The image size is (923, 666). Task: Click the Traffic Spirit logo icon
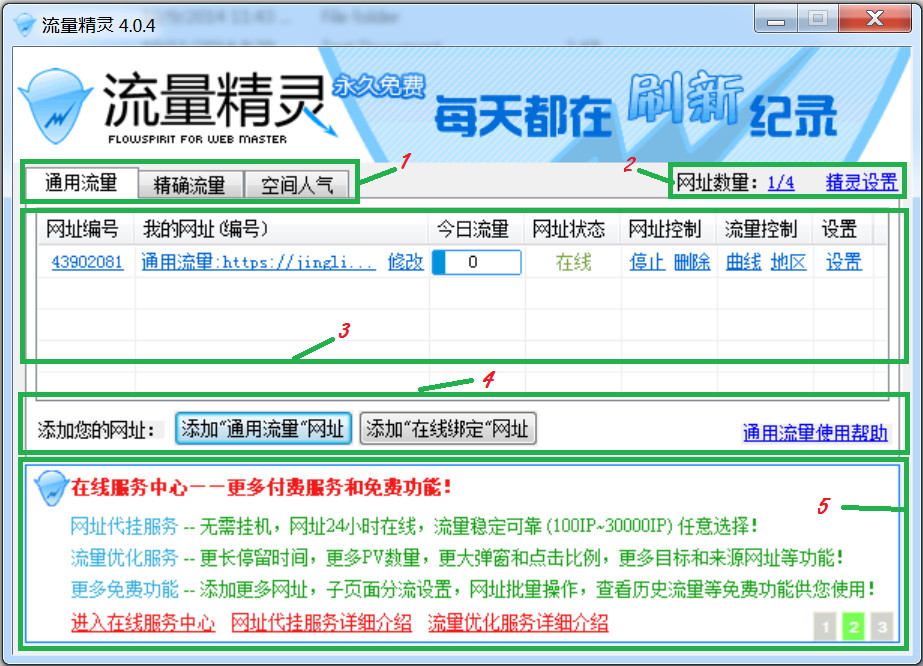55,103
